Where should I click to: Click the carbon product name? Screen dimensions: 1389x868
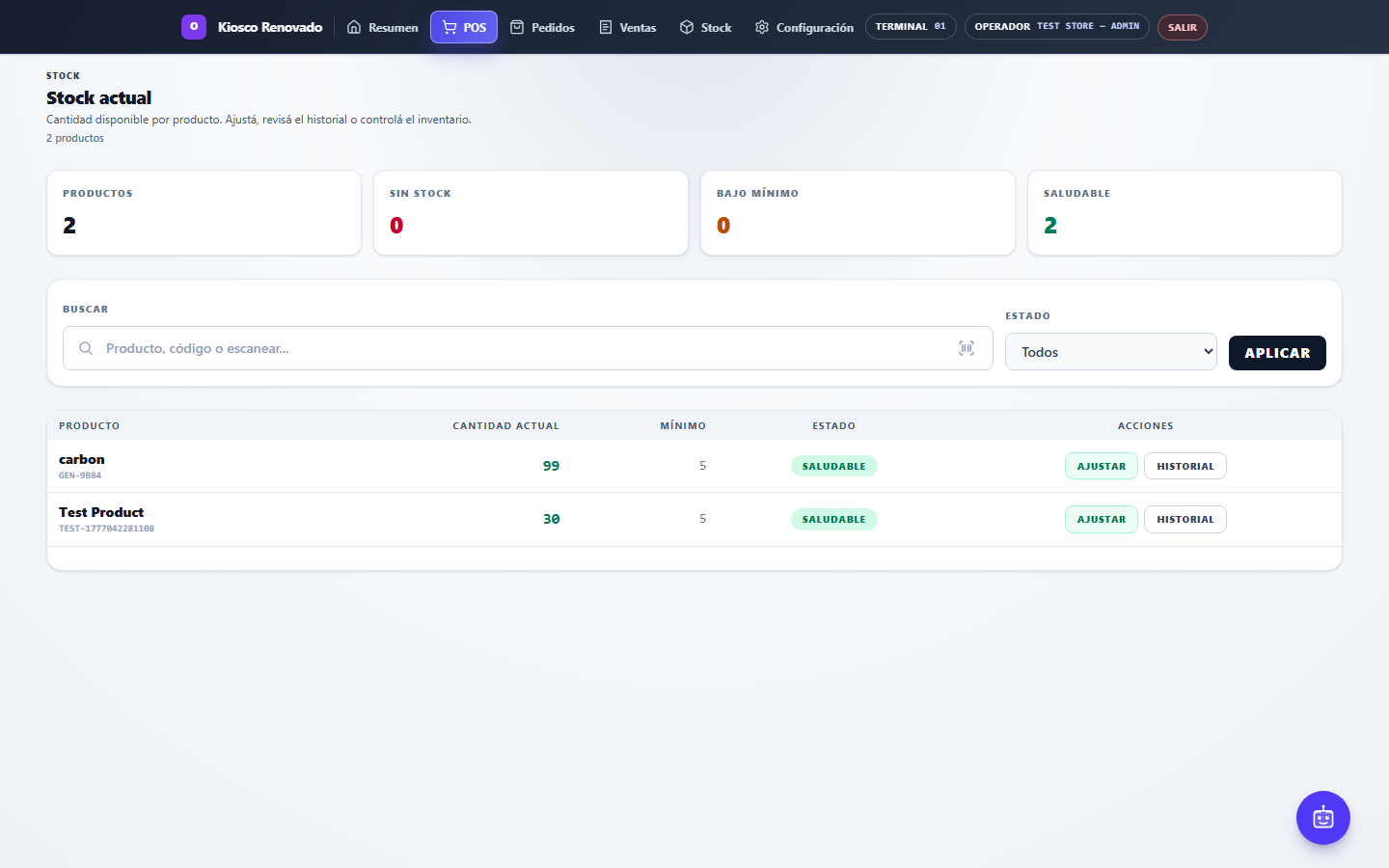(x=82, y=459)
